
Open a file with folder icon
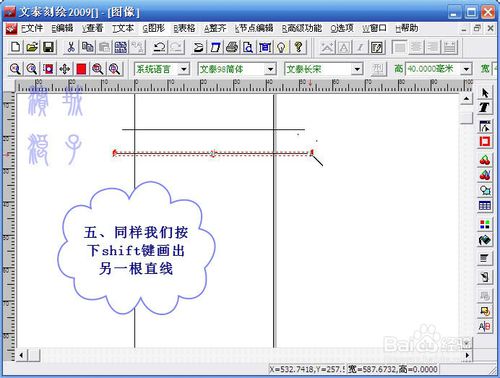[x=32, y=47]
